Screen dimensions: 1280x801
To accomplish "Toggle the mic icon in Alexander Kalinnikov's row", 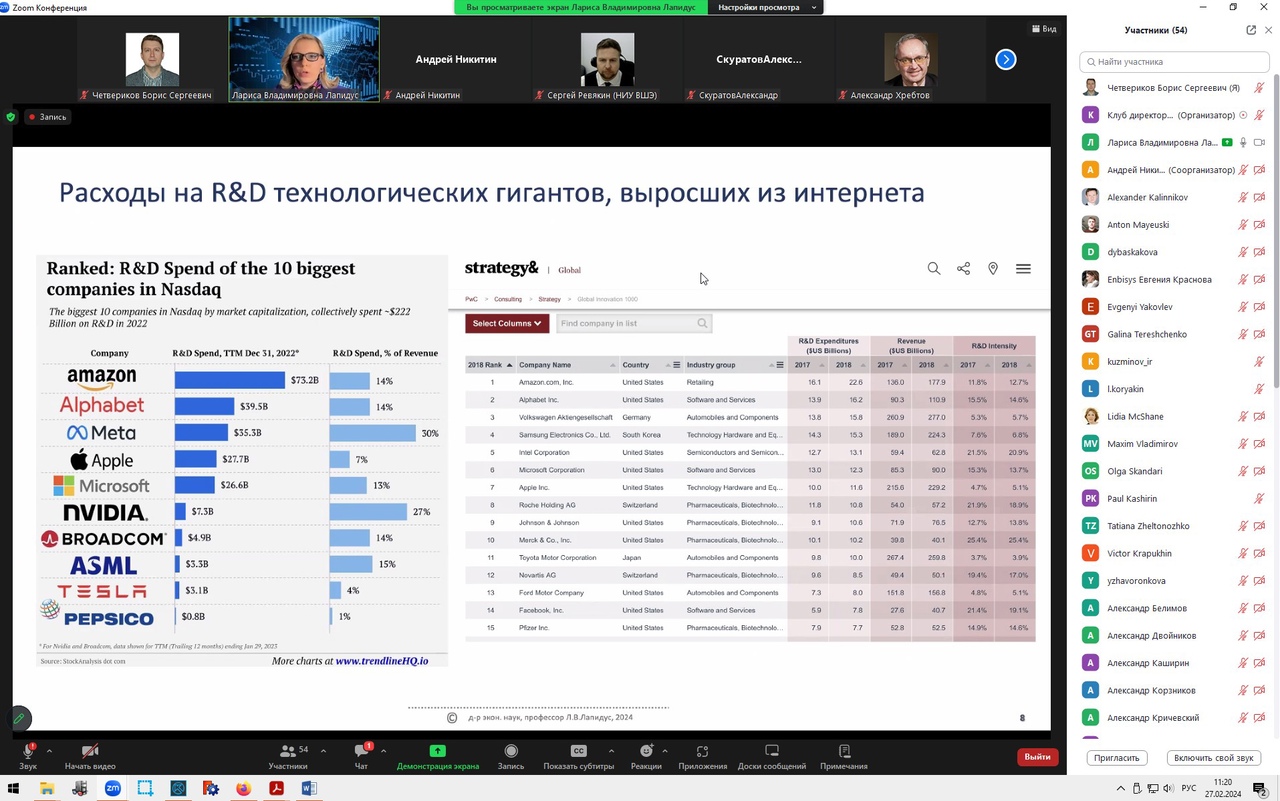I will (1243, 197).
